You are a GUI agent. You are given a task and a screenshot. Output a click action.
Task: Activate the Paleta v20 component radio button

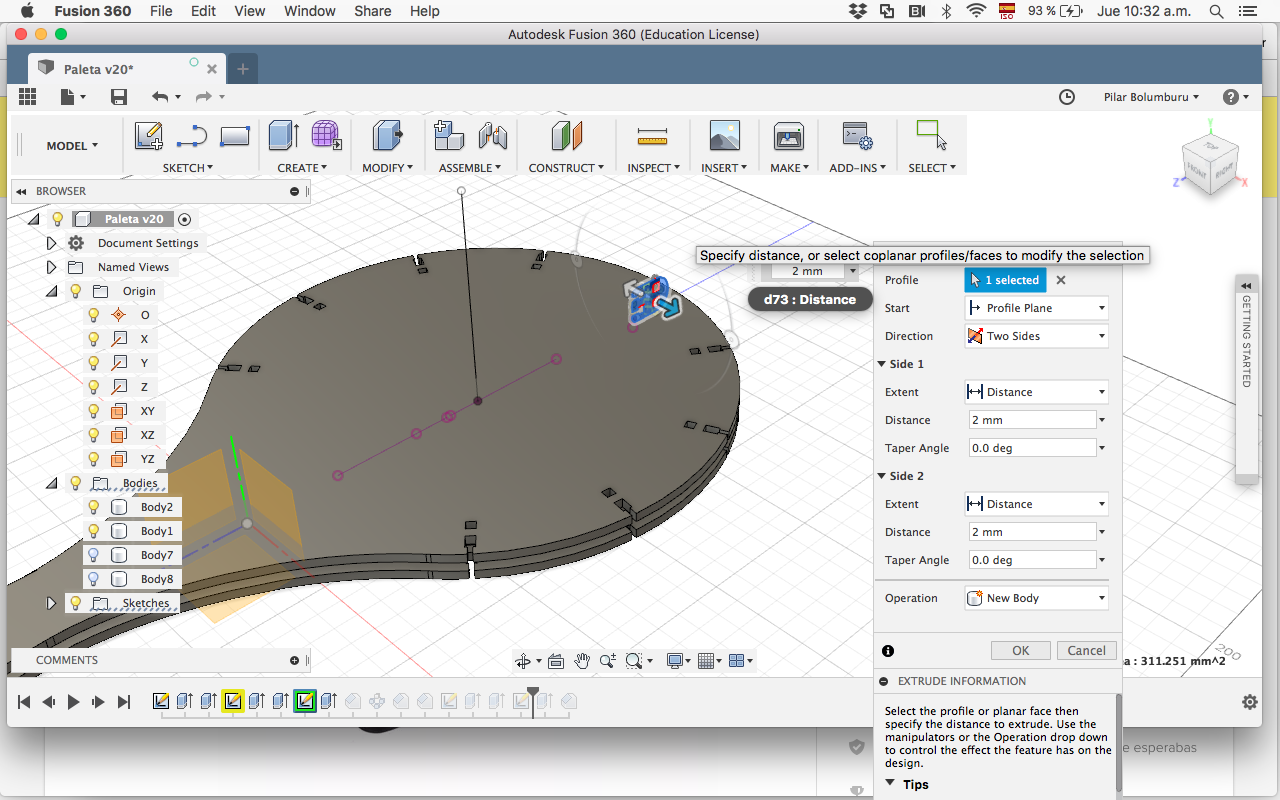[x=184, y=219]
